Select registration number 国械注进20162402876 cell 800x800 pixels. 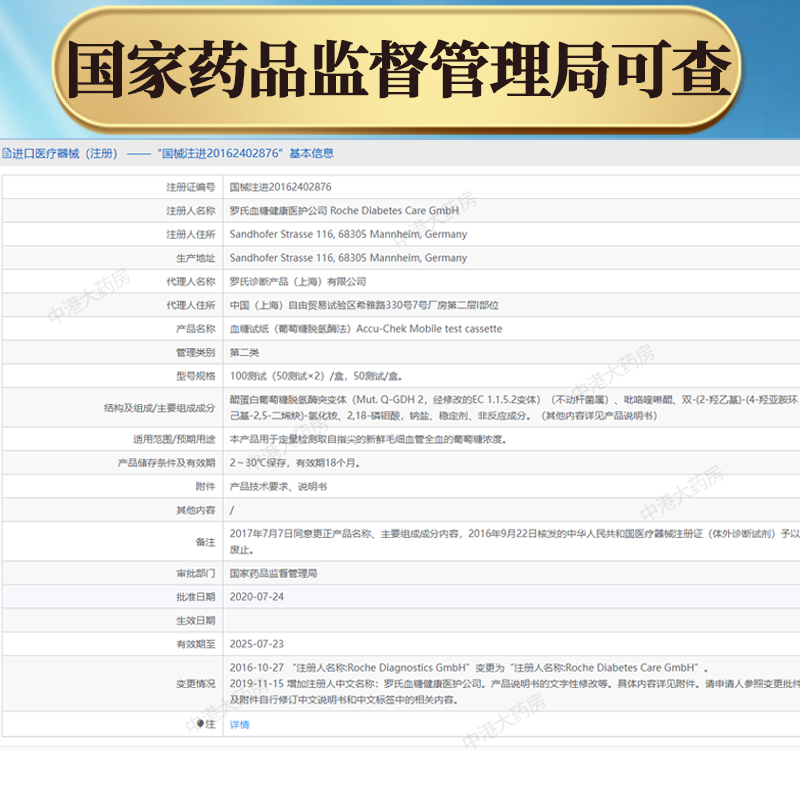(280, 187)
